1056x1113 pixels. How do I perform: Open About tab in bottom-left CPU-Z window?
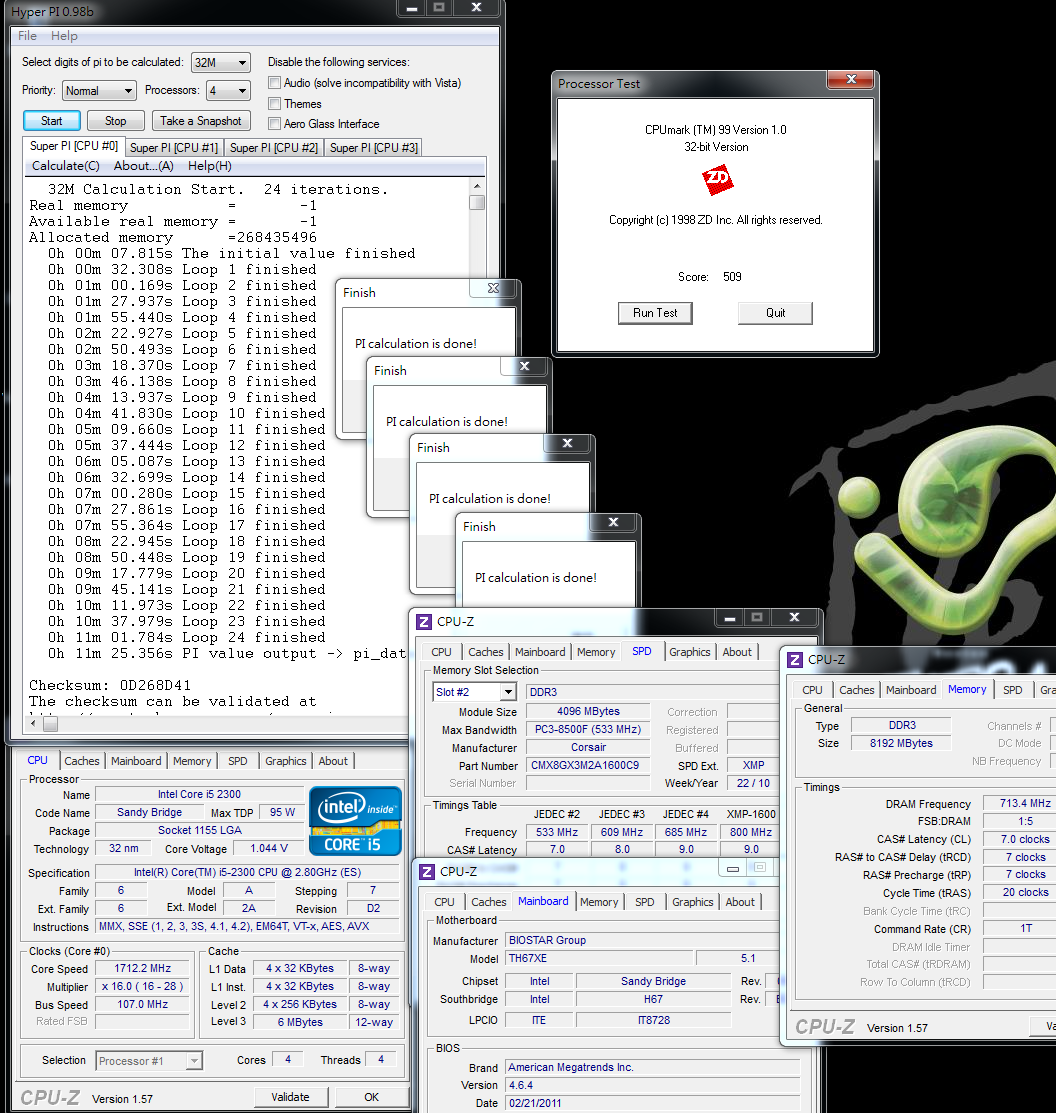pyautogui.click(x=333, y=761)
